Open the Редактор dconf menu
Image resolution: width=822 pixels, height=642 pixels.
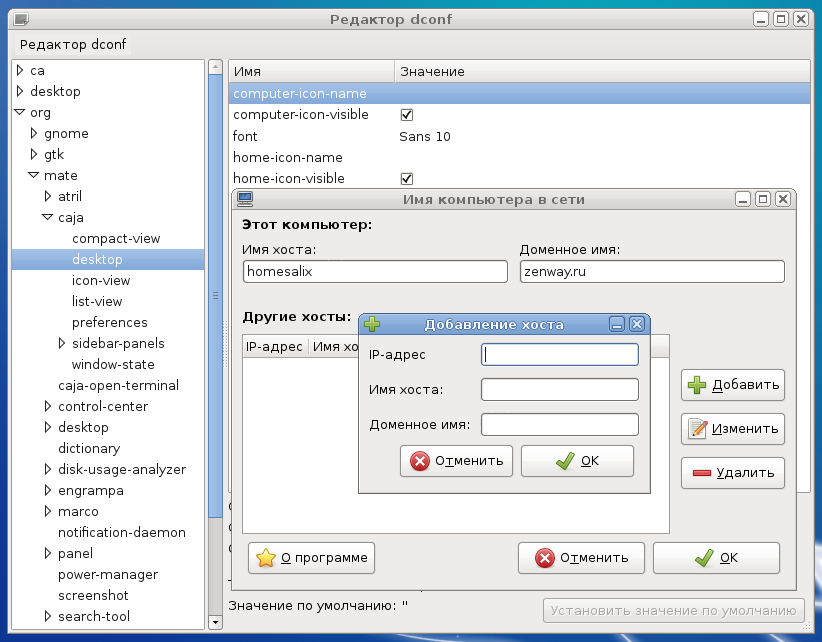pos(73,45)
